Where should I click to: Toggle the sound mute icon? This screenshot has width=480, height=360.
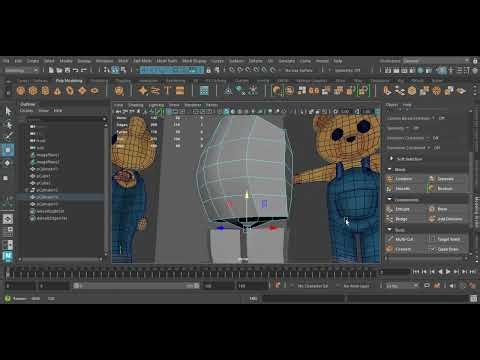[x=452, y=286]
